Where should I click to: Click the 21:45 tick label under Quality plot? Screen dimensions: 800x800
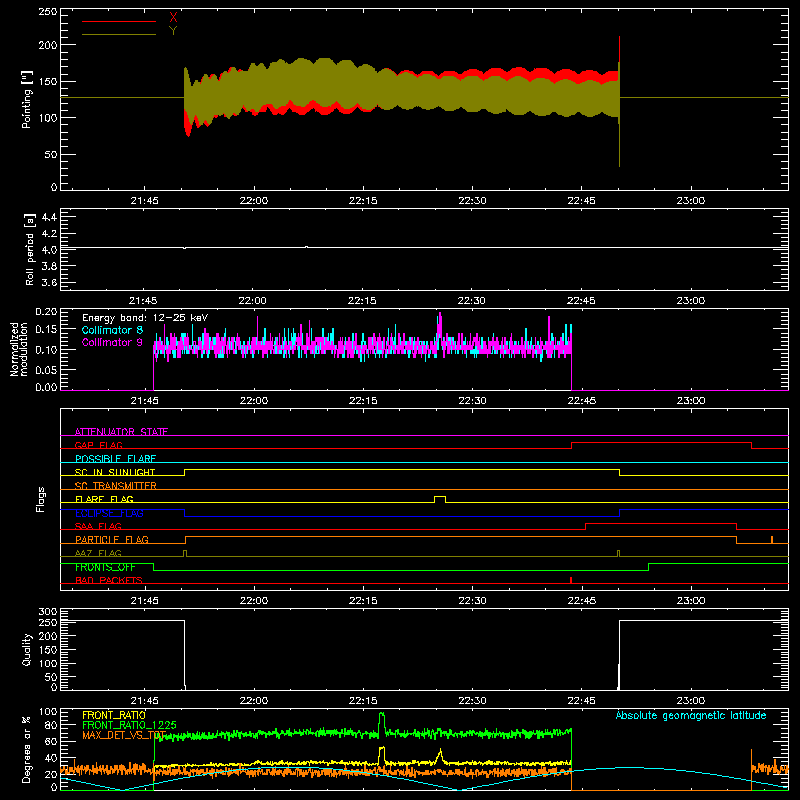(x=144, y=701)
